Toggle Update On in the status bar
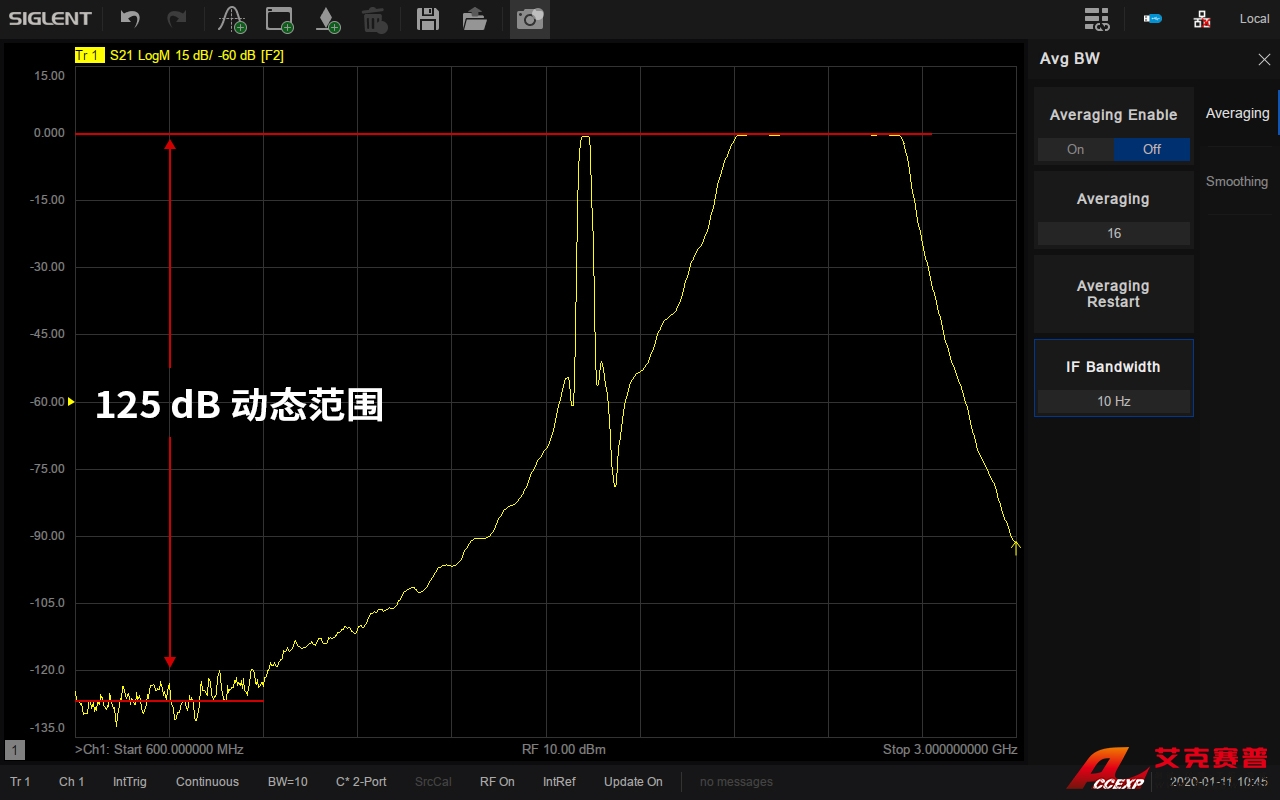Screen dimensions: 1280x800 pos(633,782)
